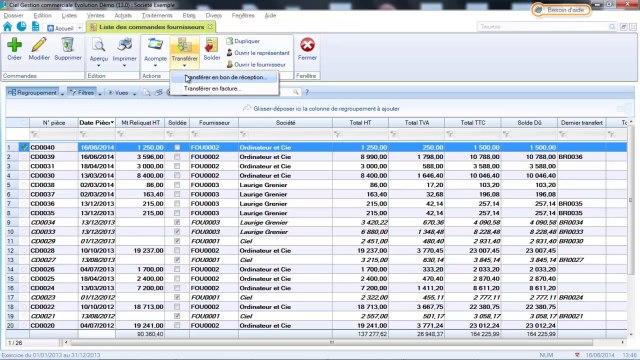640x360 pixels.
Task: Click the Acompte icon
Action: pos(156,45)
